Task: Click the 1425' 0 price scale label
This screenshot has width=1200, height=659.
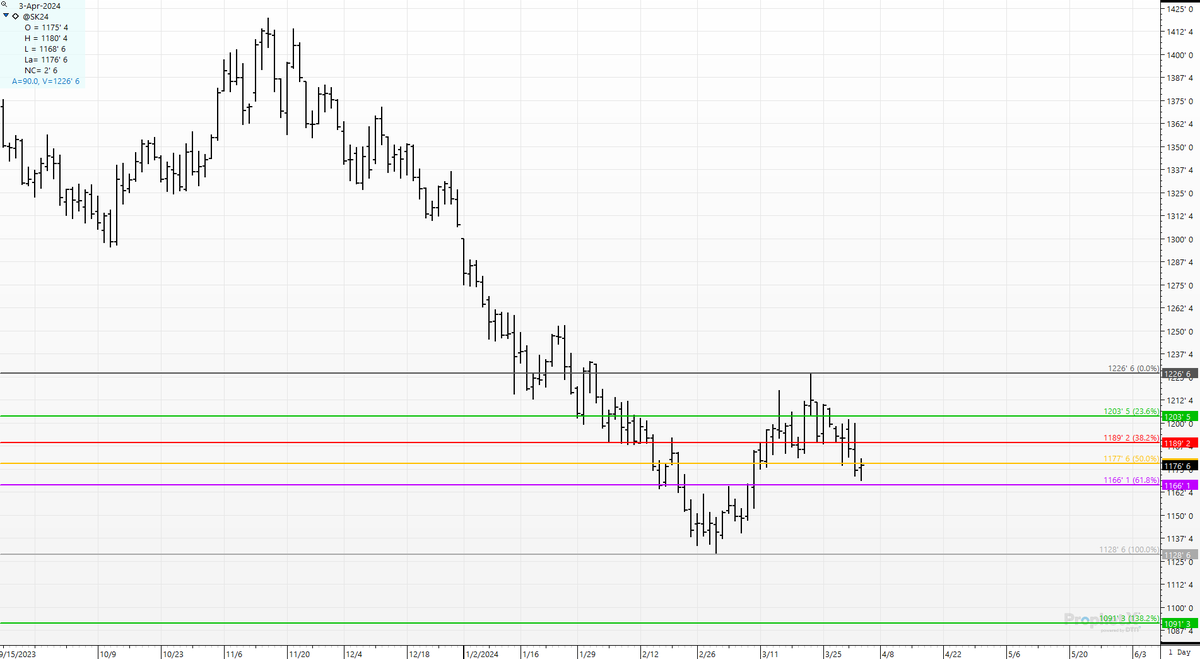Action: (1180, 8)
